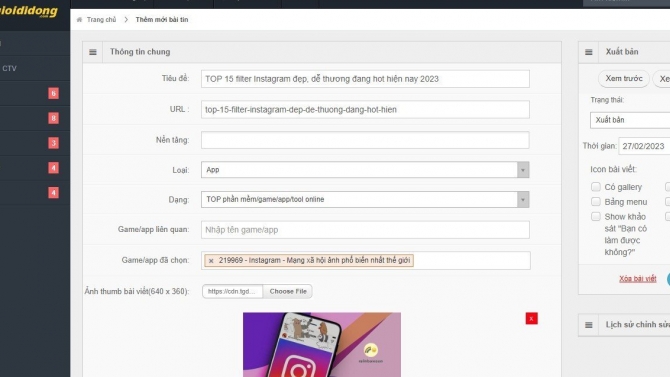Click the Tiêu đề title input field
670x377 pixels.
pyautogui.click(x=365, y=79)
